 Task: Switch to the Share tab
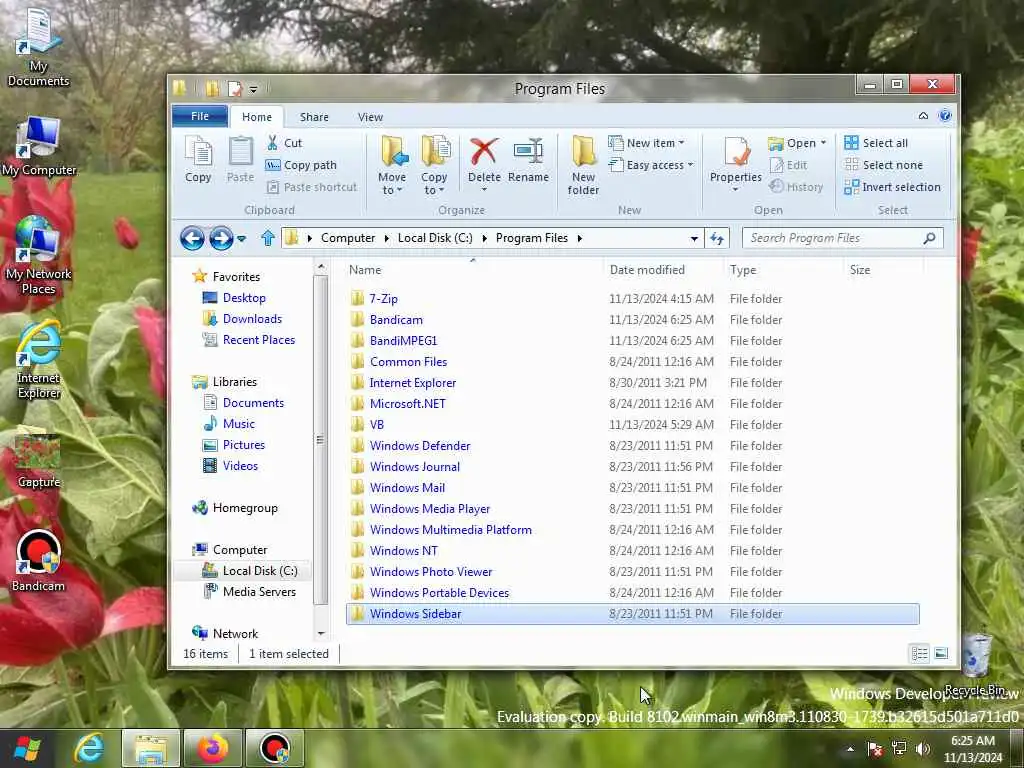(x=314, y=117)
